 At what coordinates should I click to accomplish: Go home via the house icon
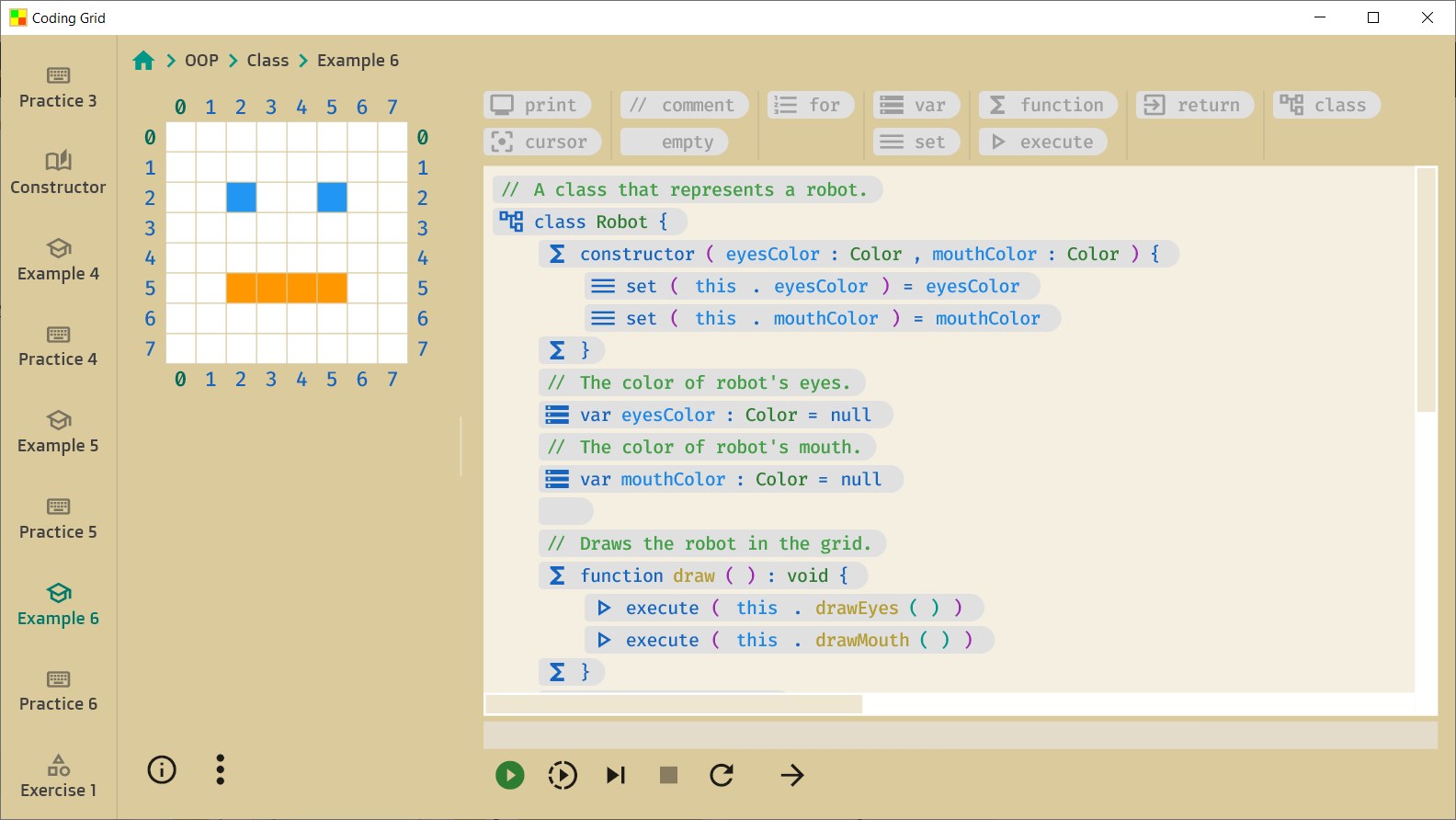[143, 61]
